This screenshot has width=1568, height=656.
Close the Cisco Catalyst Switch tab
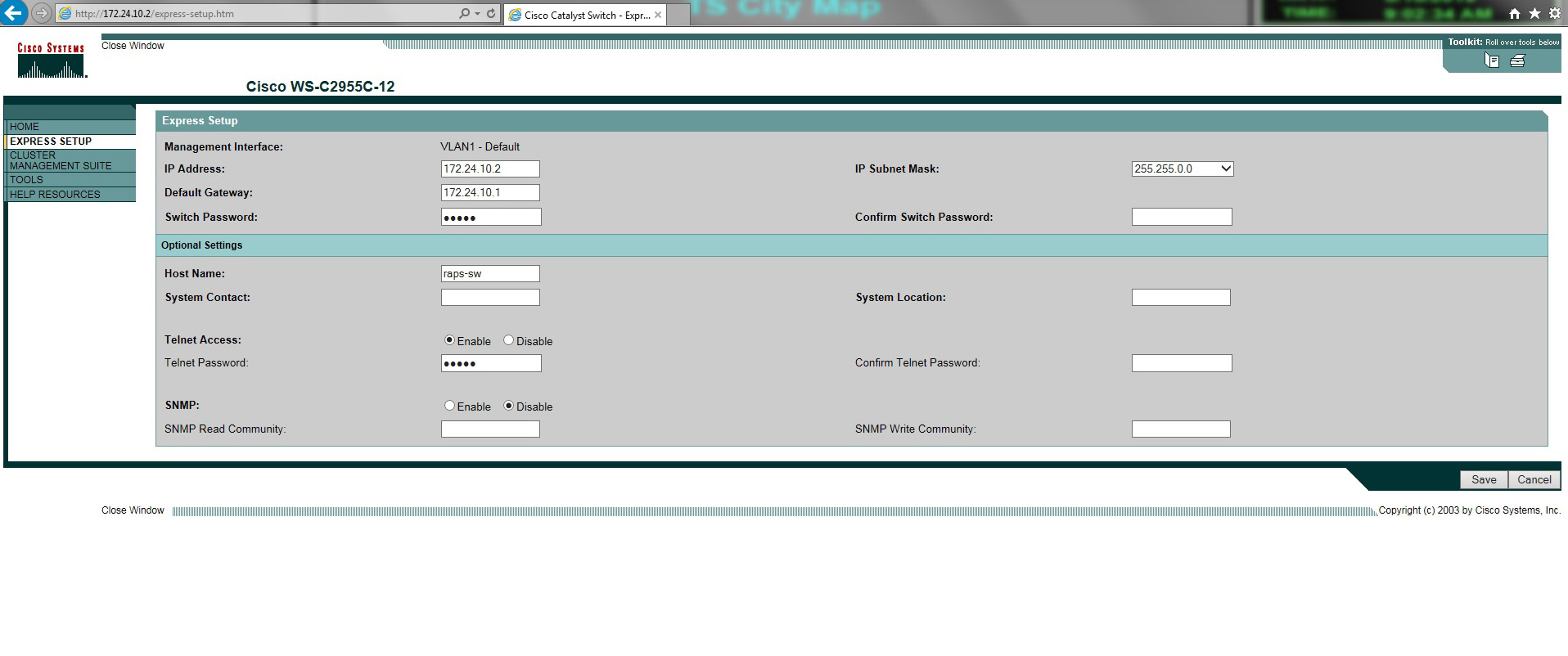(x=658, y=15)
